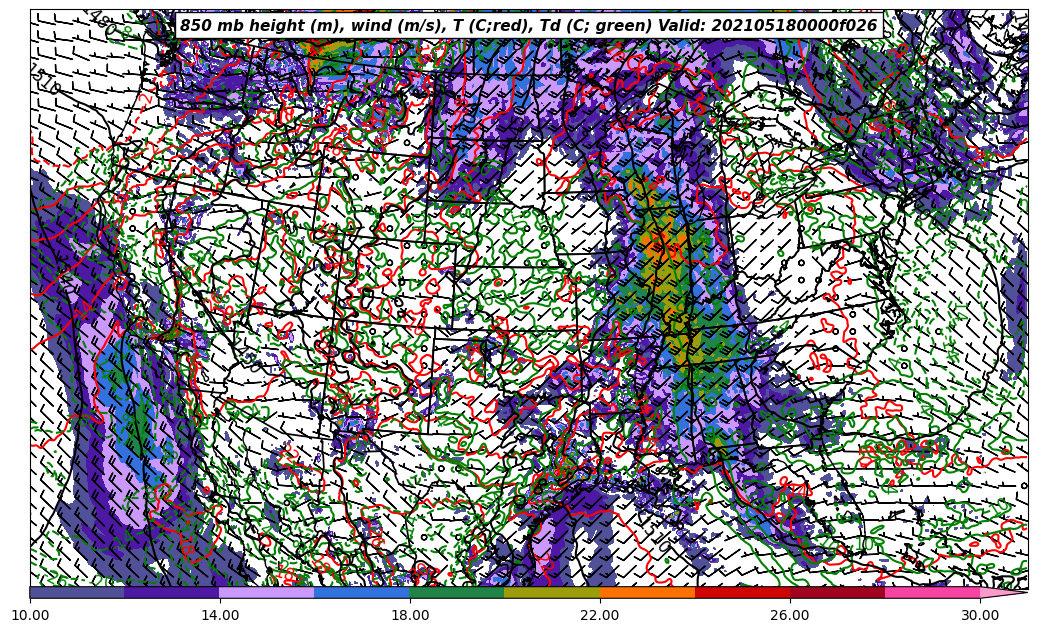This screenshot has width=1037, height=632.
Task: Click the 14.00 colorbar tick label
Action: click(x=220, y=616)
